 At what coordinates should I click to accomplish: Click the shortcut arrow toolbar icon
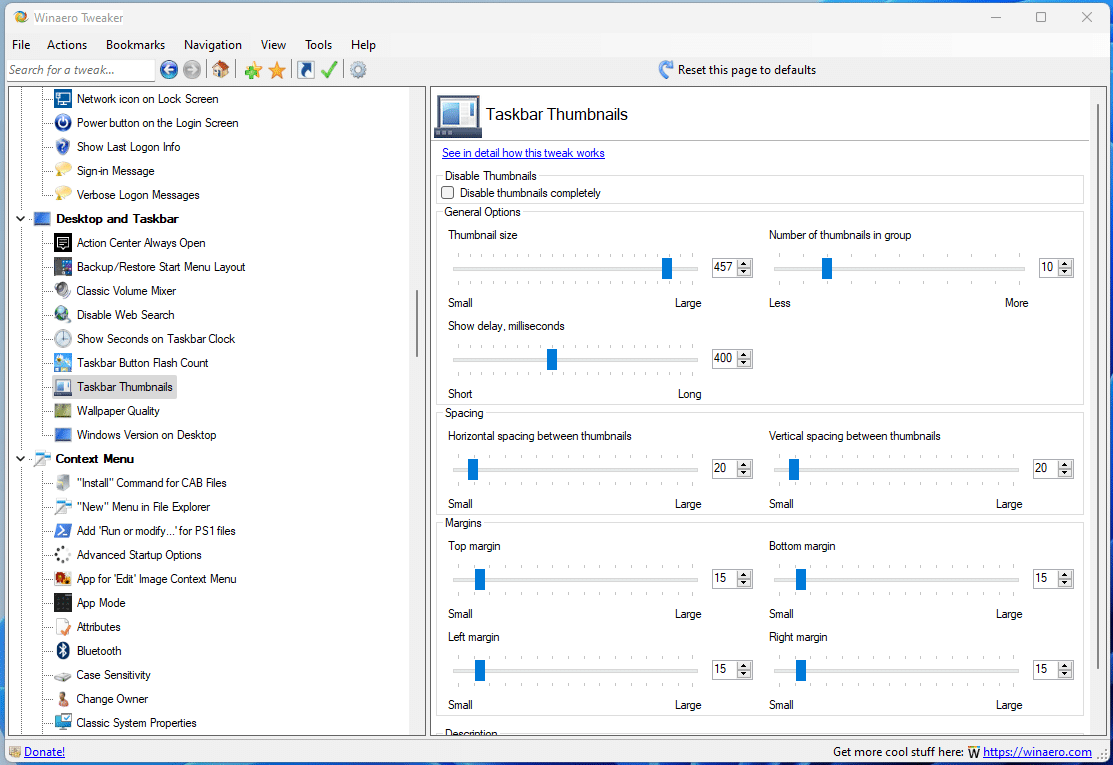(306, 70)
